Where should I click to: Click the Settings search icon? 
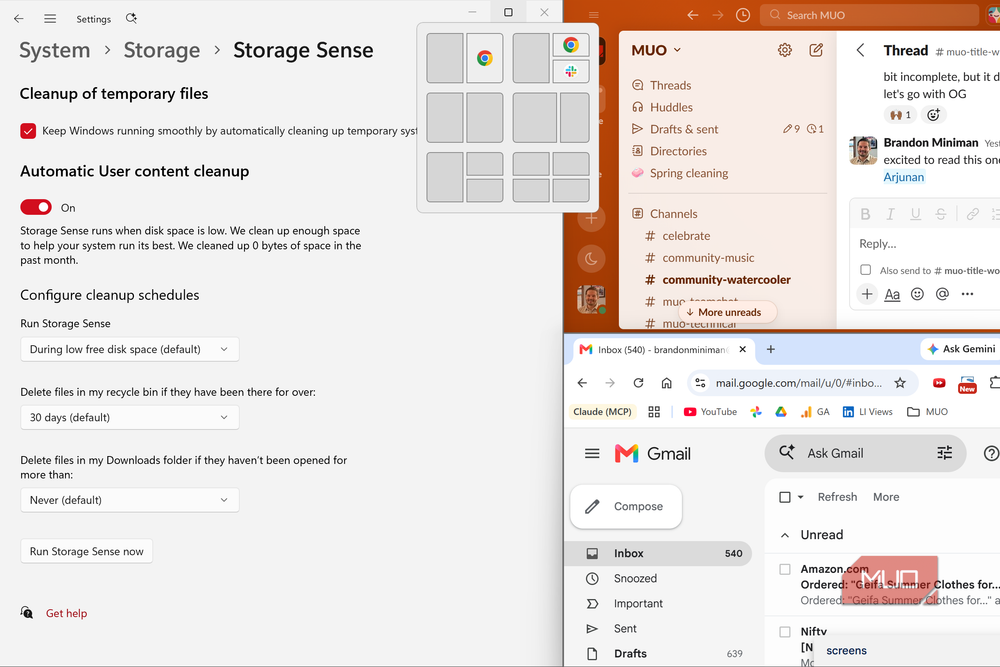131,18
